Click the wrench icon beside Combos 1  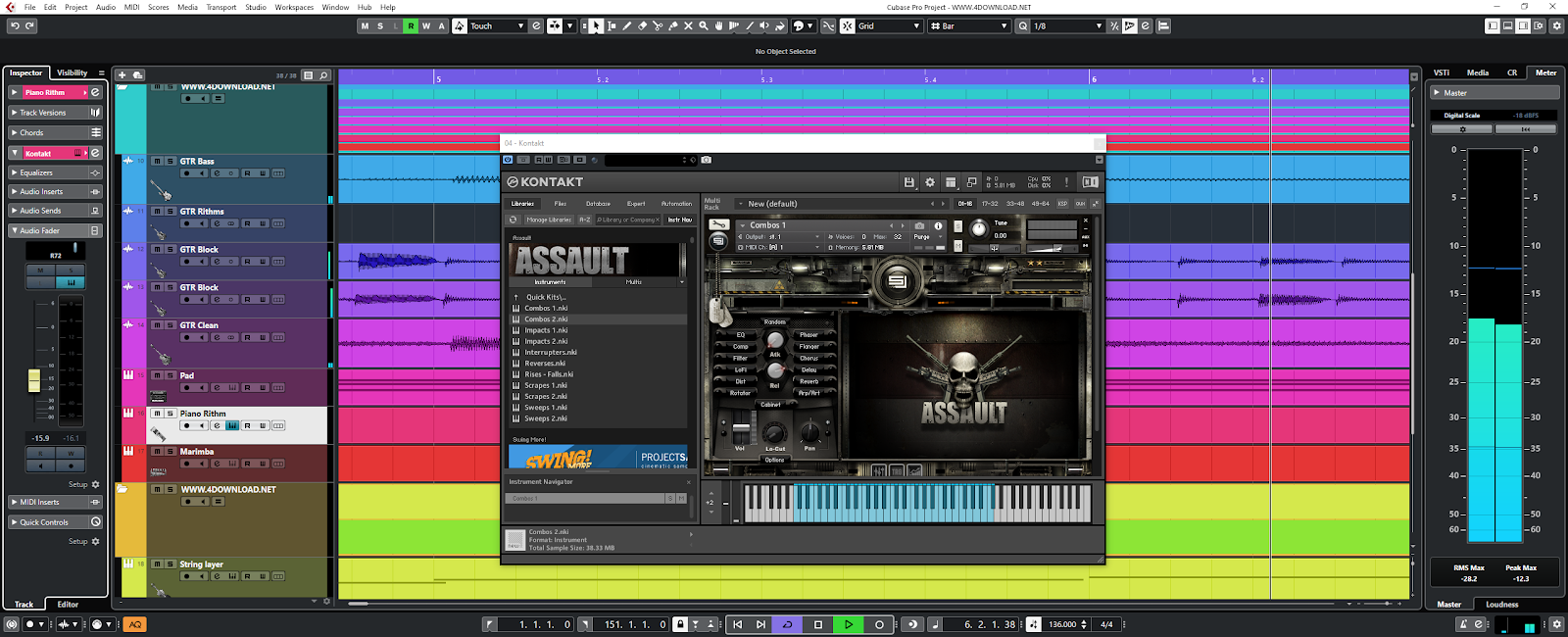click(718, 224)
